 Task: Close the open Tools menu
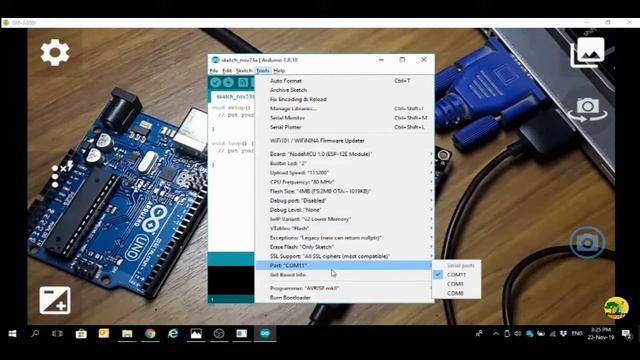(x=263, y=71)
